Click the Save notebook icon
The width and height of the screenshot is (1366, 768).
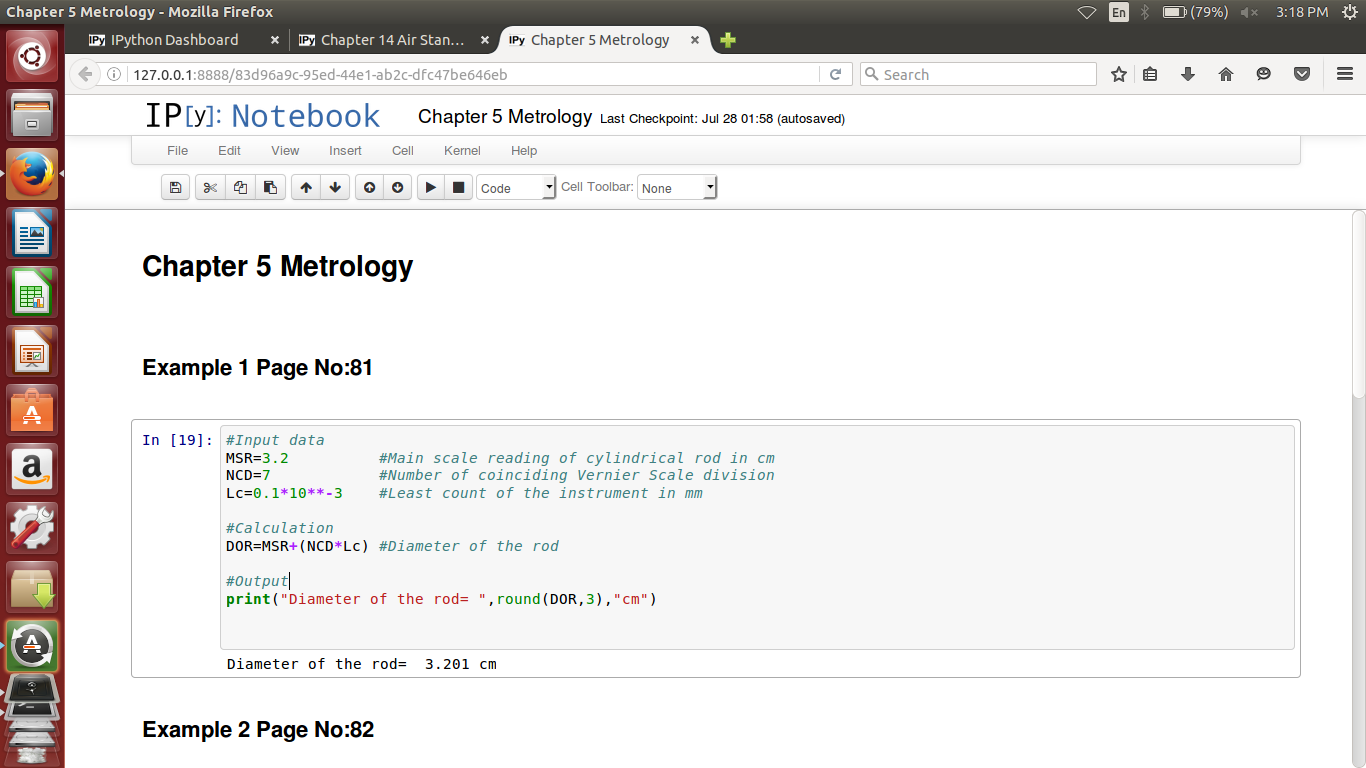(176, 187)
